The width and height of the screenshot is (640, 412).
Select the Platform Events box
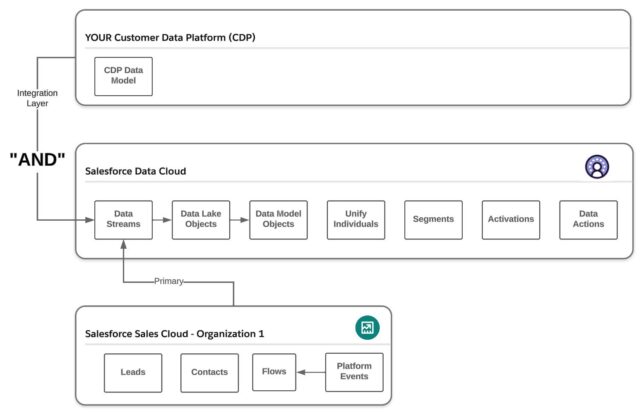(x=354, y=372)
